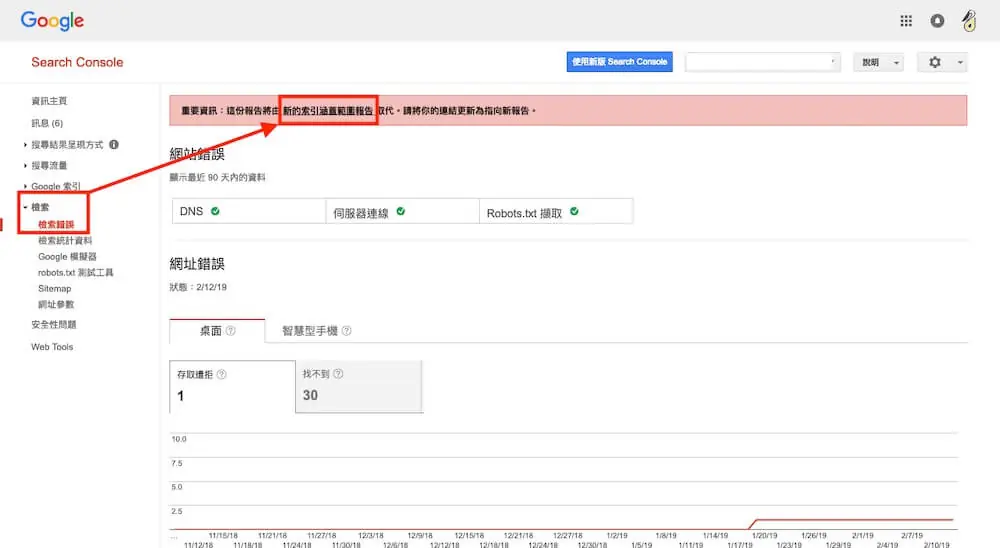Expand 搜尋流量 sidebar section
The width and height of the screenshot is (1000, 548).
pos(48,165)
